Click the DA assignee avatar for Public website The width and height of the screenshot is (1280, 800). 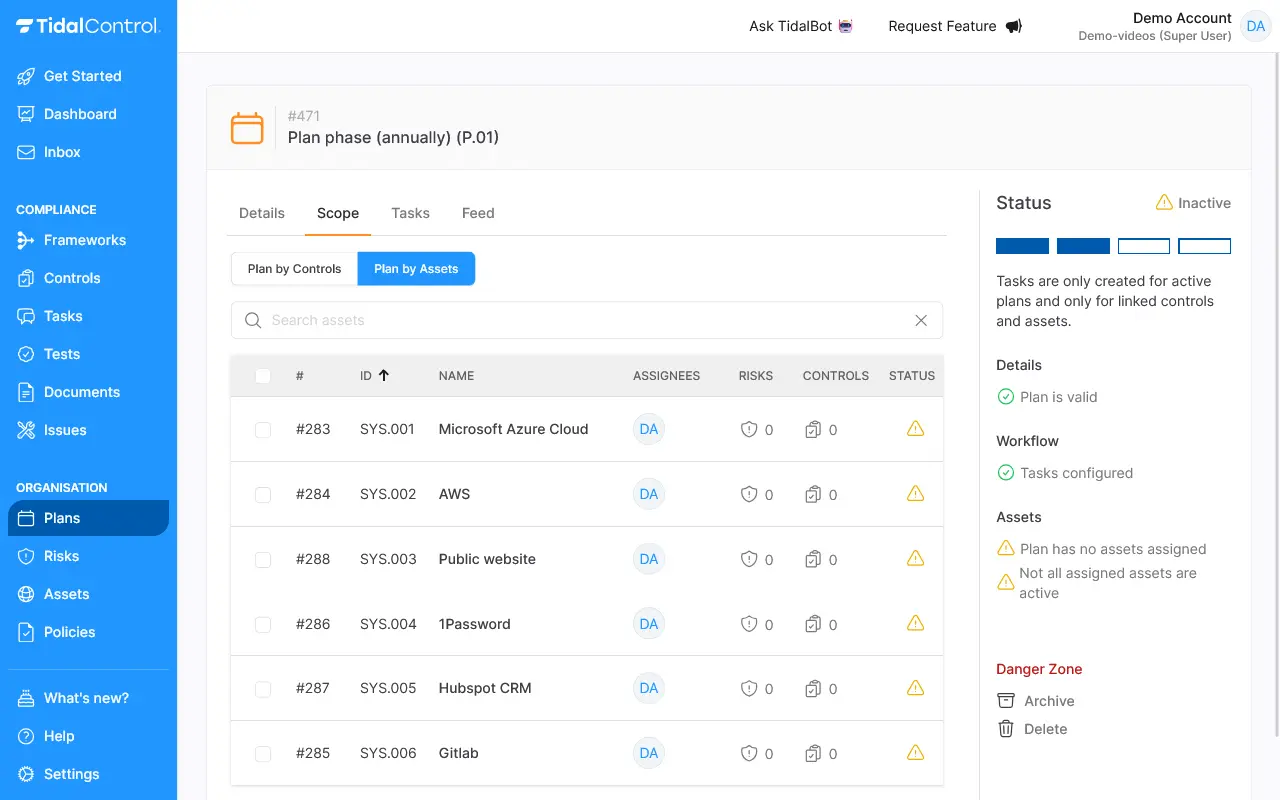click(649, 559)
